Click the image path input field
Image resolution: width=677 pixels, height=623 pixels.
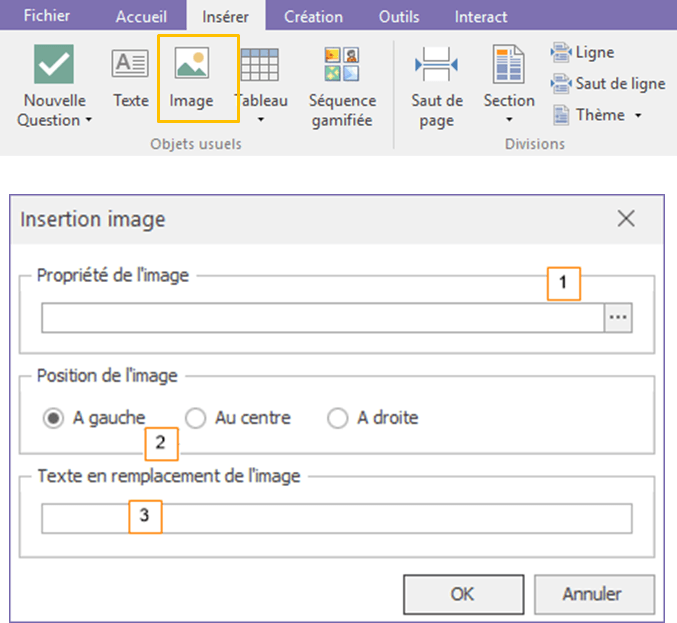tap(323, 318)
